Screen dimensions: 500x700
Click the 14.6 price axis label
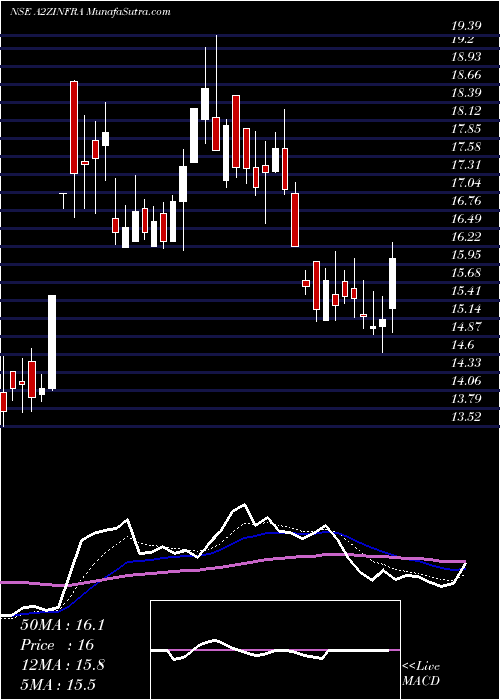pos(462,345)
